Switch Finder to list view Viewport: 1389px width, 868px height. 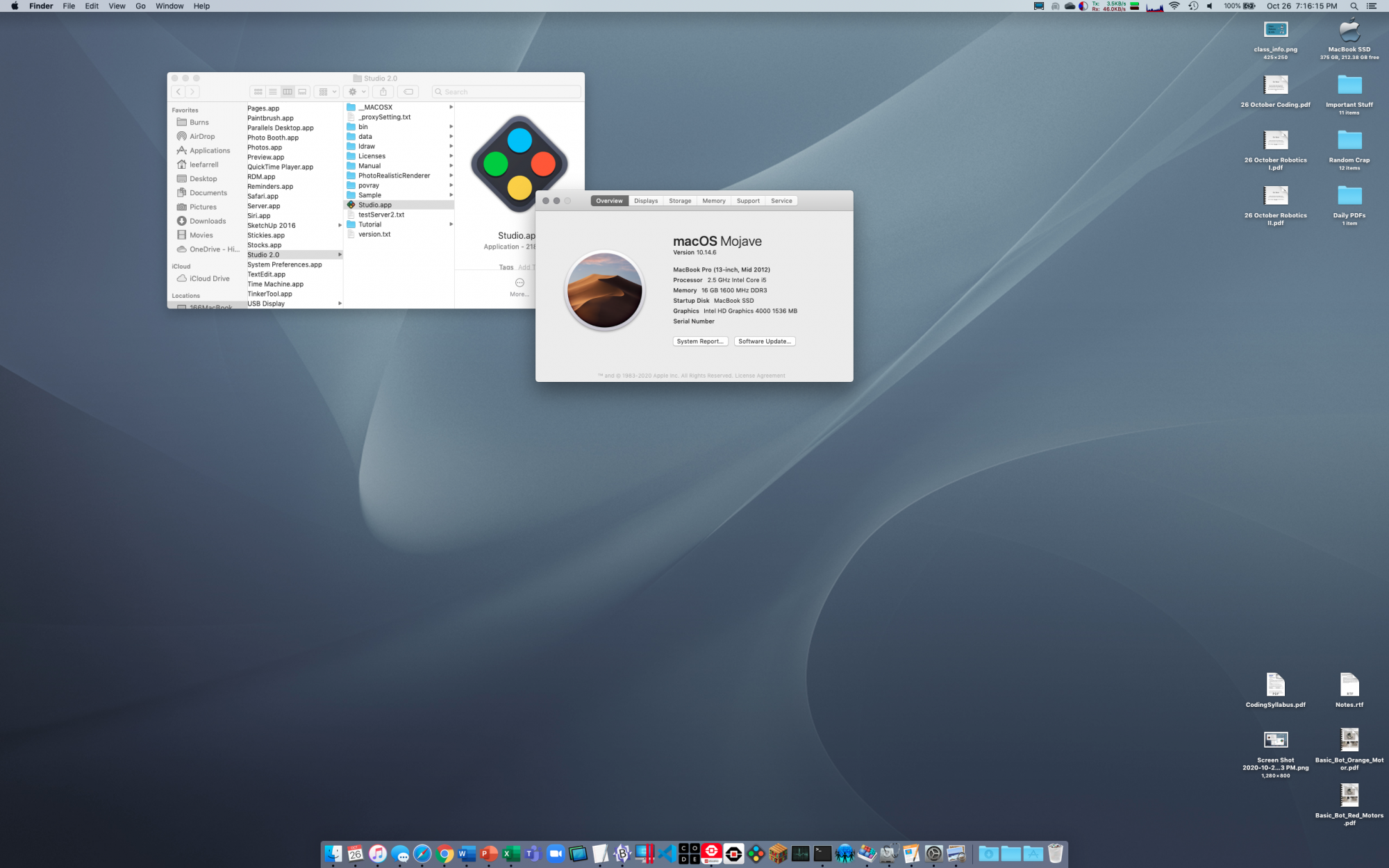coord(273,92)
